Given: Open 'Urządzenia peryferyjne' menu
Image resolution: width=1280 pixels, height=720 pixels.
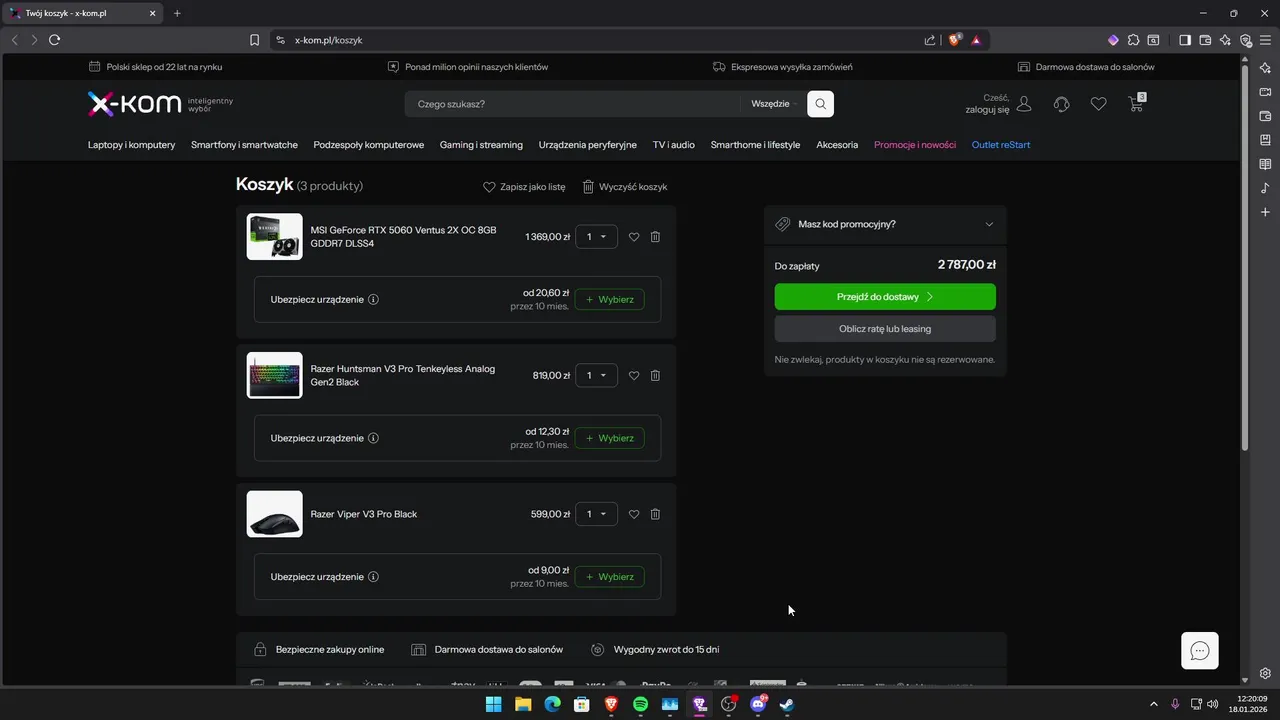Looking at the screenshot, I should (x=587, y=145).
